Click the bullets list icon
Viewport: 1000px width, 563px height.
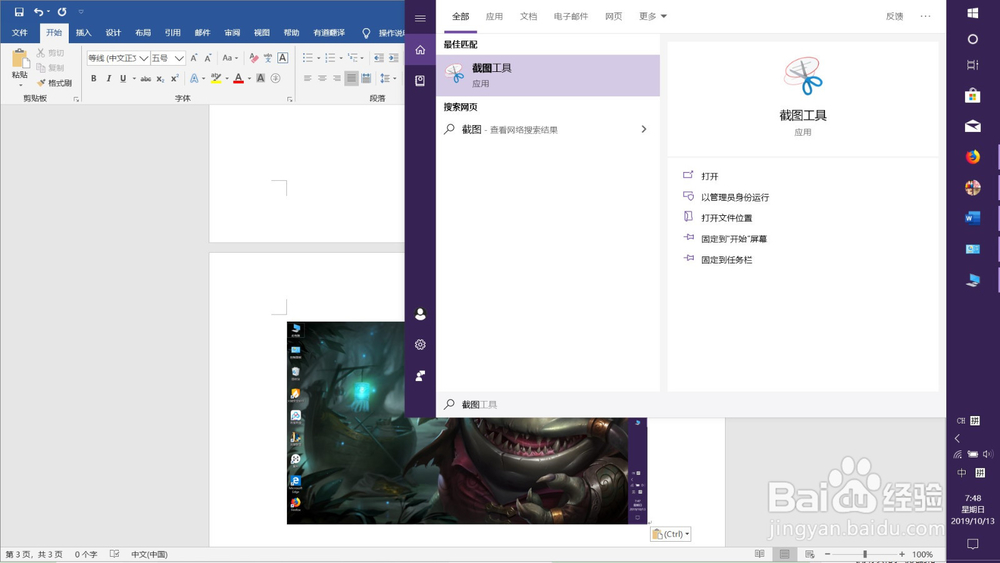[x=307, y=58]
